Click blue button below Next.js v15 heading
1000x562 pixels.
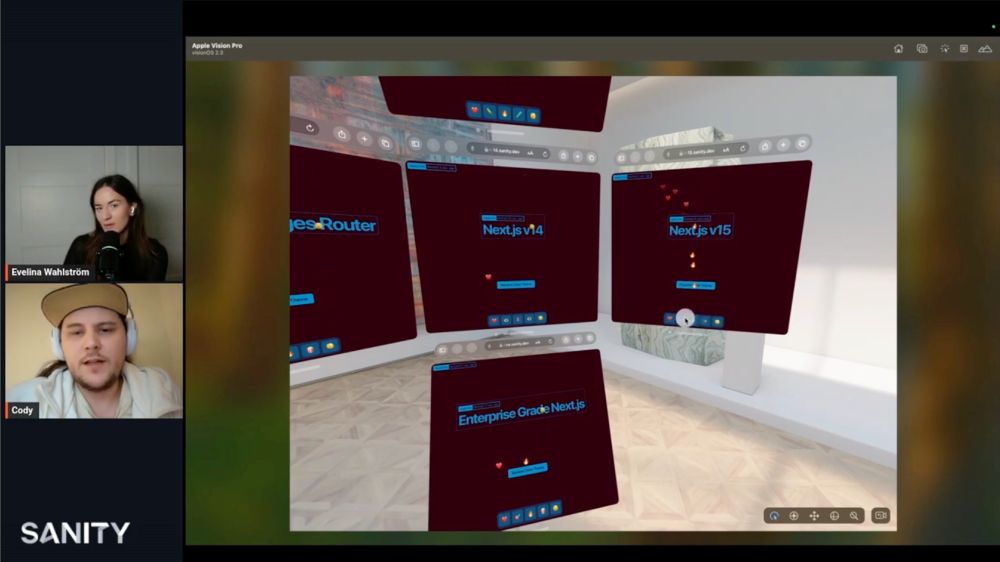pos(695,285)
